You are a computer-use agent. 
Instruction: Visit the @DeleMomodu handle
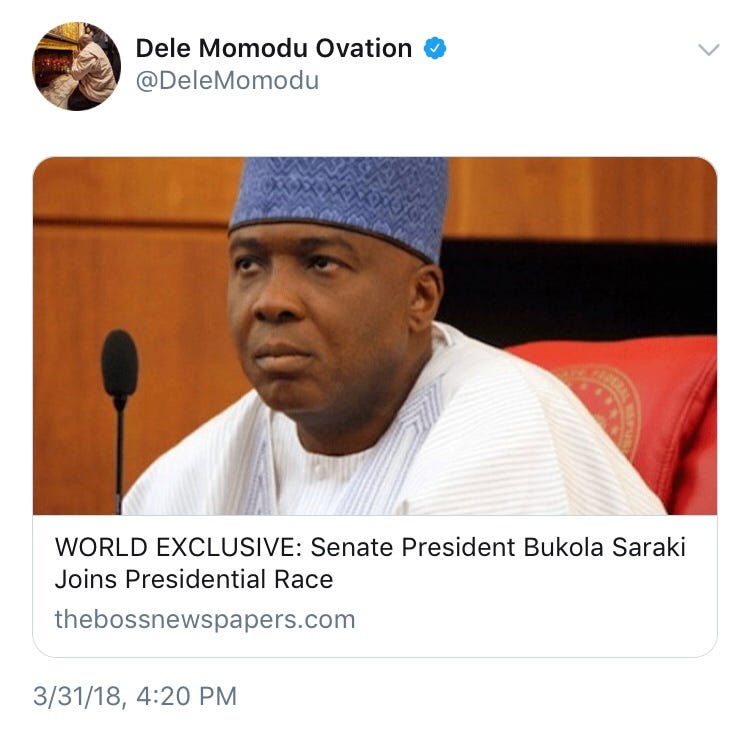227,80
